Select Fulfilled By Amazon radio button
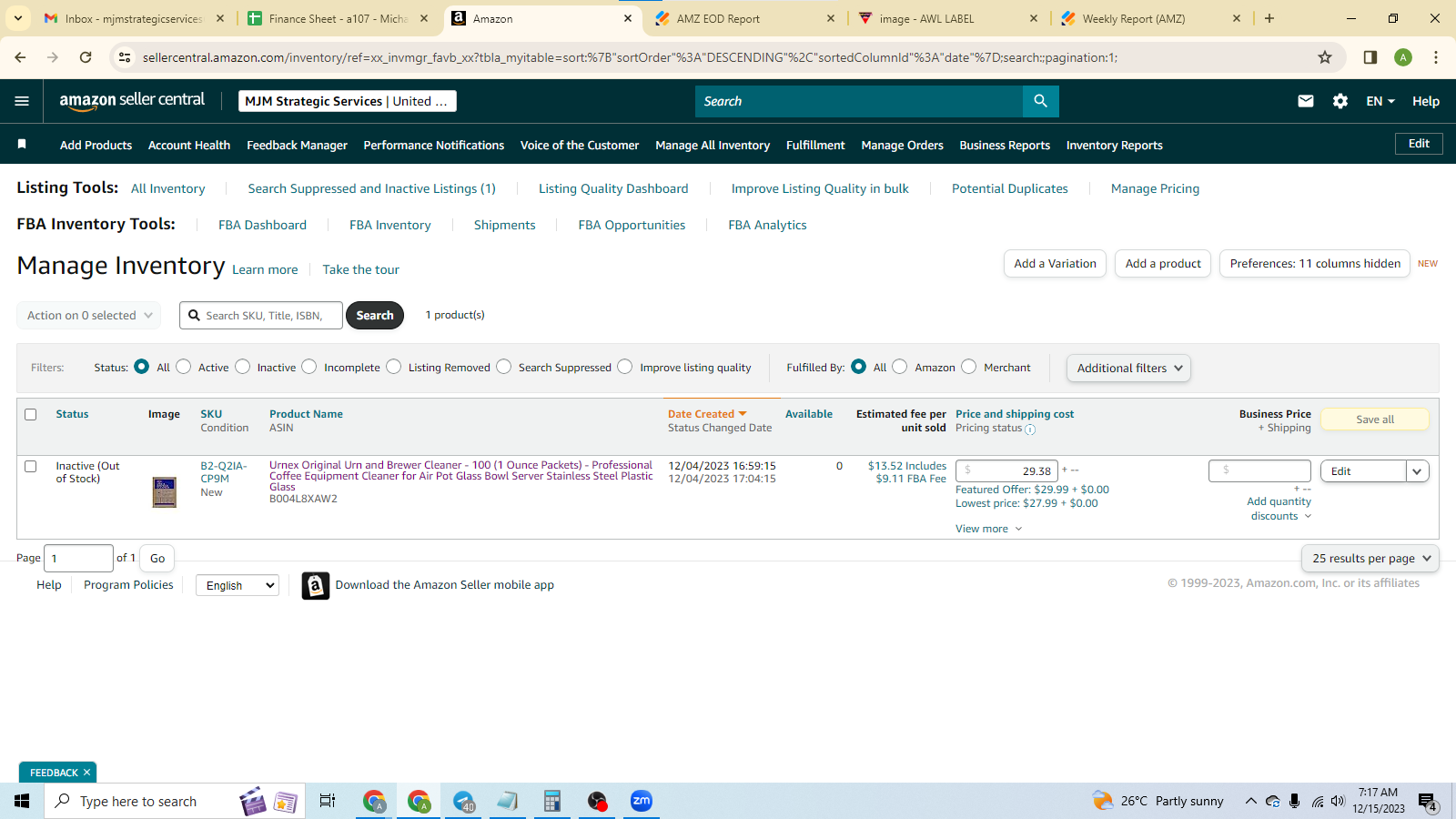This screenshot has height=819, width=1456. tap(900, 367)
